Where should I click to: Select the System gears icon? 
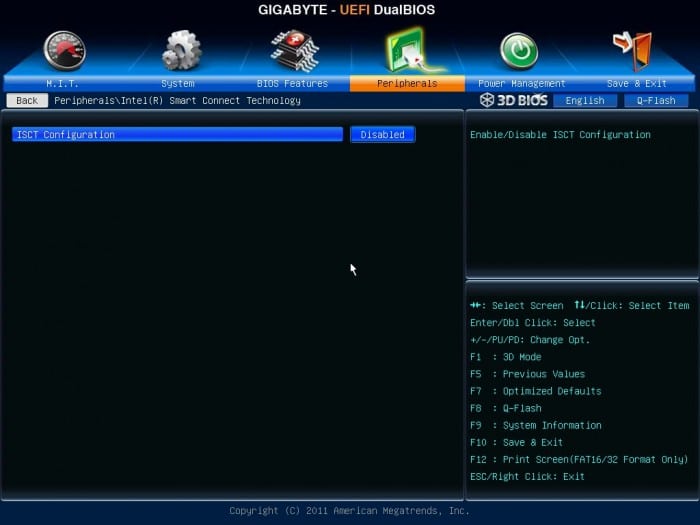pos(181,50)
